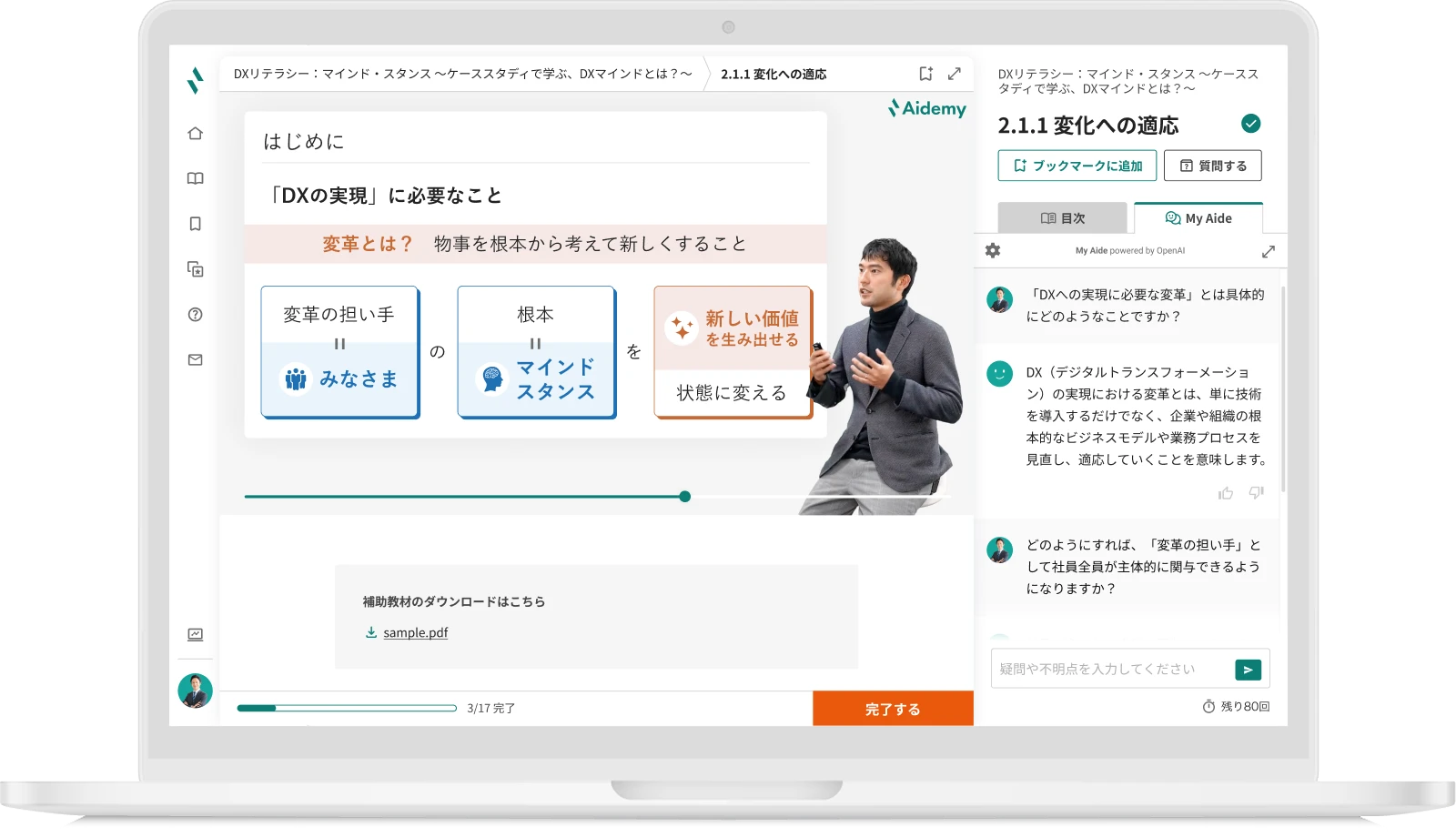
Task: Expand the My Aide chat panel
Action: click(x=1269, y=251)
